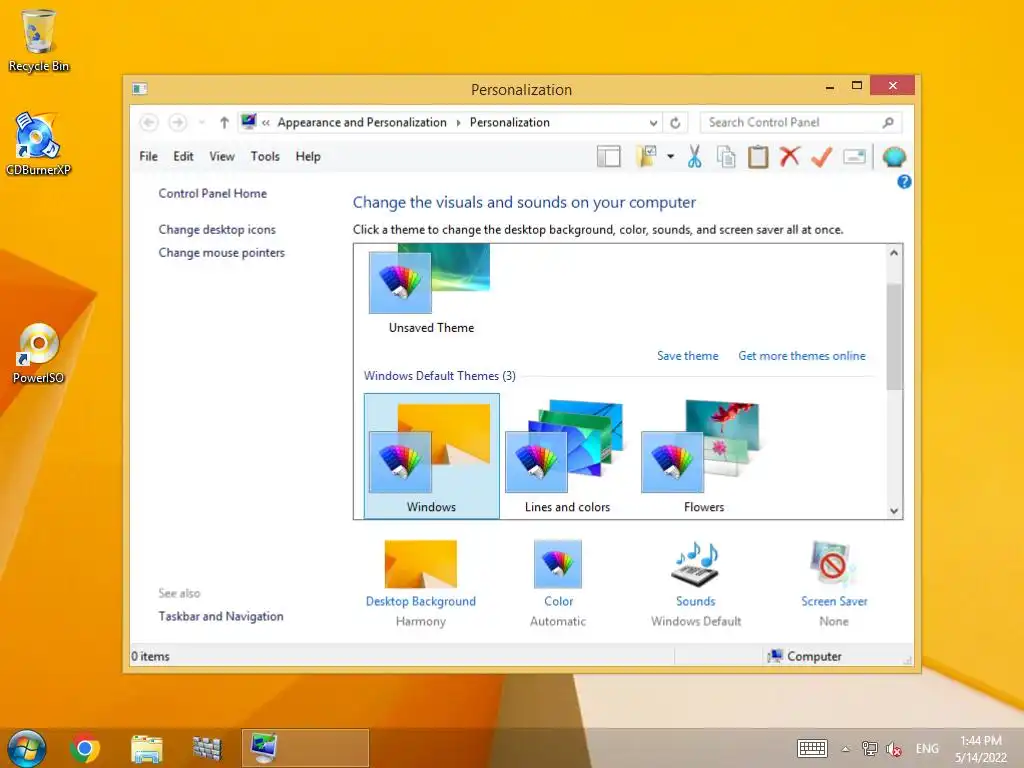Screen dimensions: 1024x768
Task: Click the Copy toolbar icon
Action: point(726,157)
